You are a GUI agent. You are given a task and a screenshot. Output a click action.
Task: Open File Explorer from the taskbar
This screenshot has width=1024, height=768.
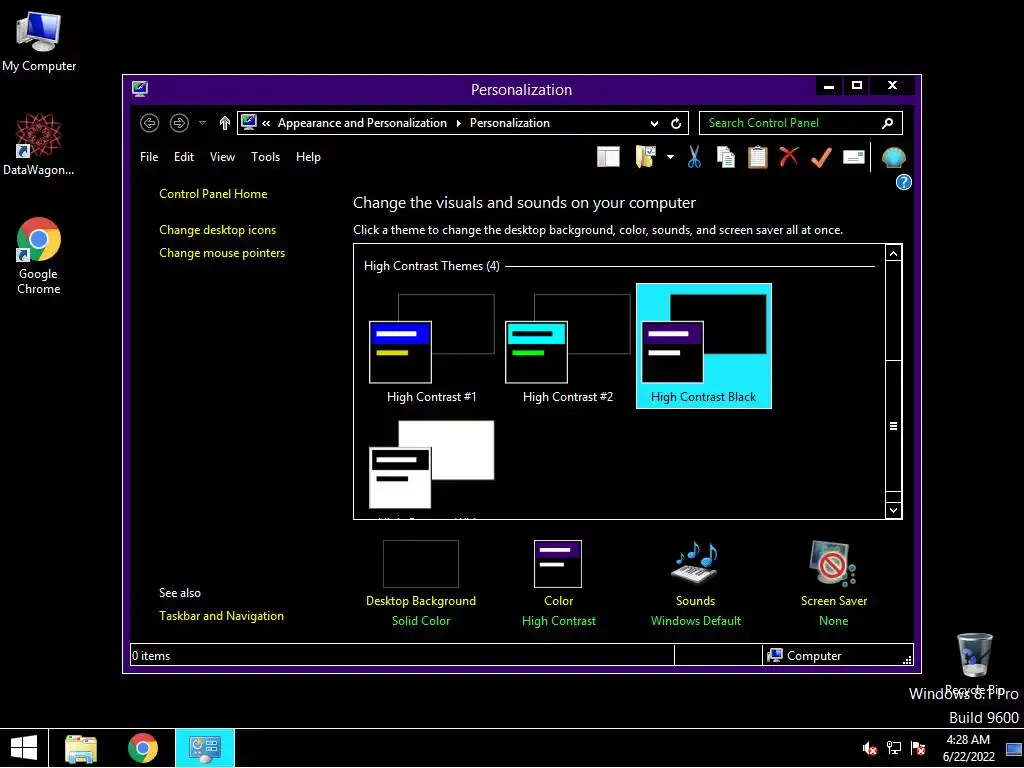(x=81, y=748)
